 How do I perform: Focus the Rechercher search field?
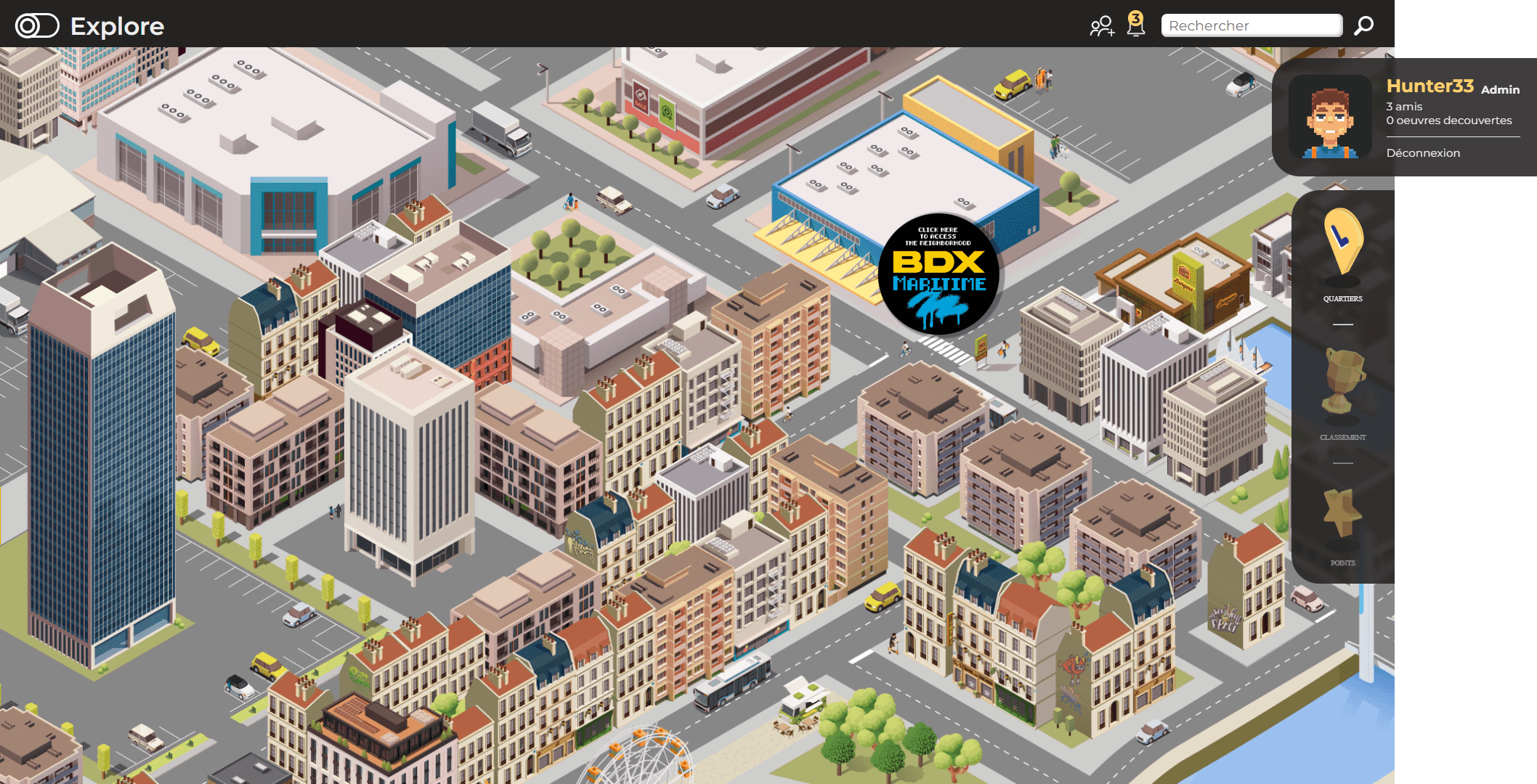(x=1251, y=26)
